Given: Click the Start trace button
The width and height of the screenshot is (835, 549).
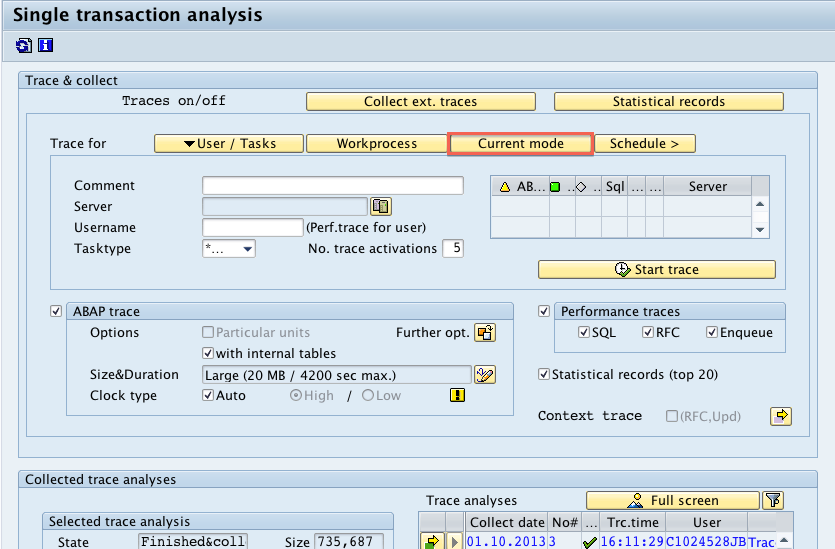Looking at the screenshot, I should click(x=657, y=269).
